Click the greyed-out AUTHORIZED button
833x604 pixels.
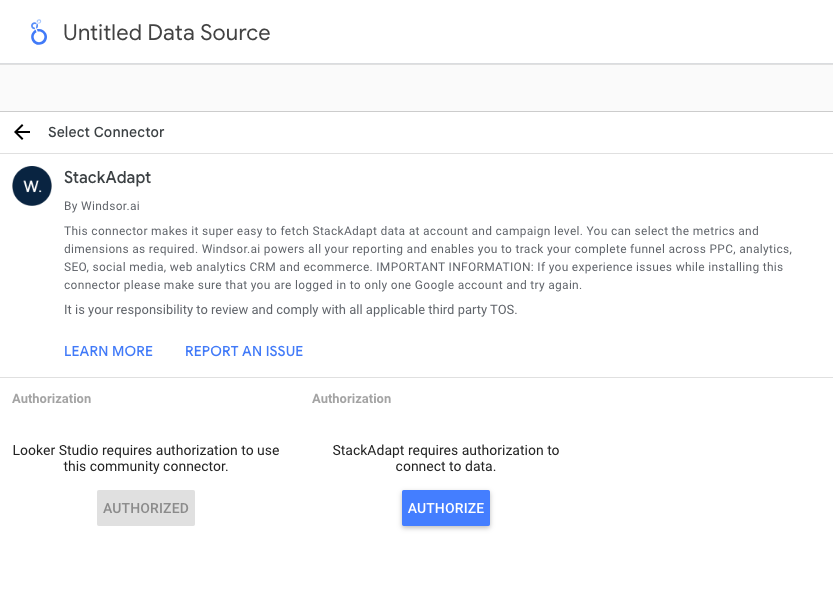coord(146,508)
